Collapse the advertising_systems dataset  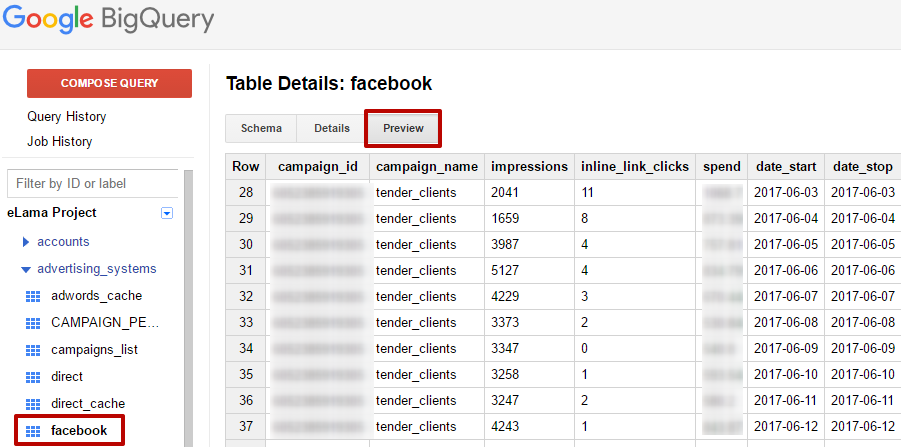(x=26, y=269)
